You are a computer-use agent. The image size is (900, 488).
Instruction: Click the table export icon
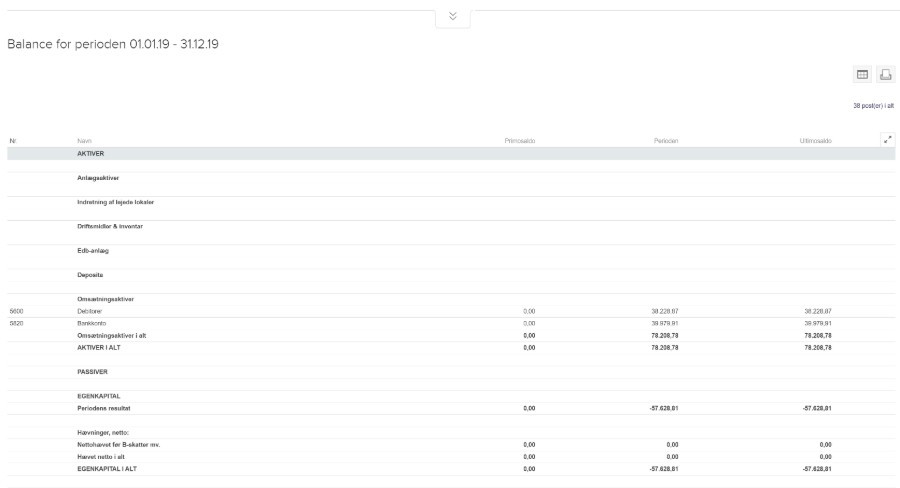coord(861,74)
